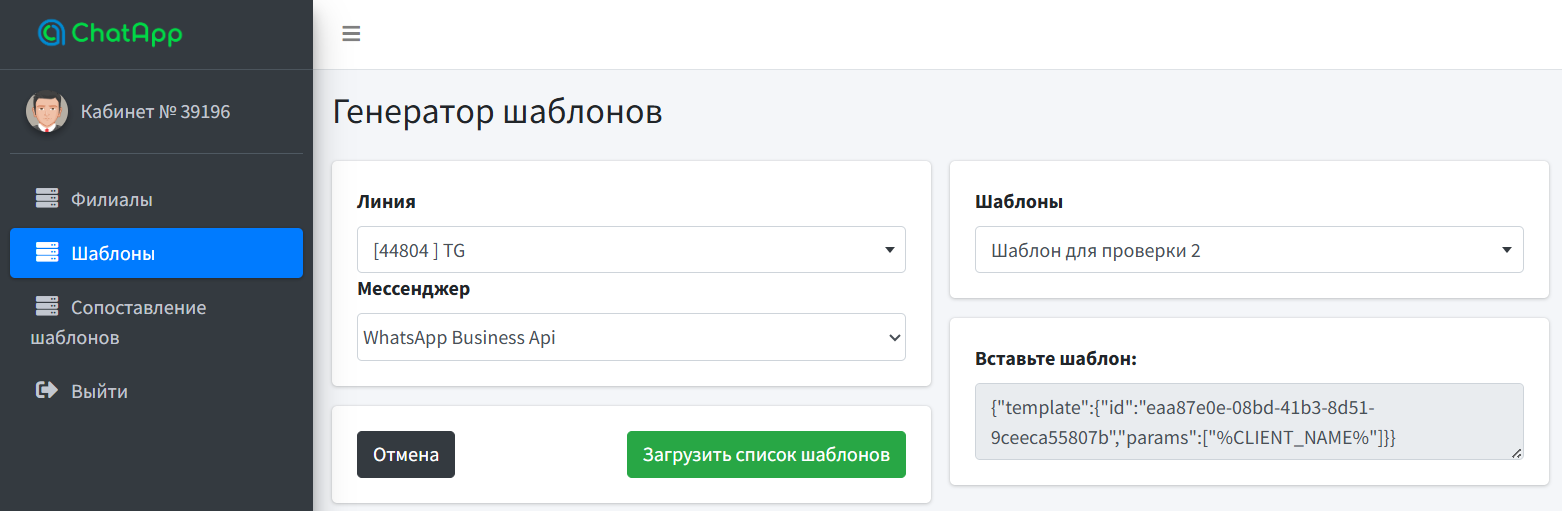The width and height of the screenshot is (1562, 511).
Task: Click Загрузить список шаблонов button
Action: [x=765, y=454]
